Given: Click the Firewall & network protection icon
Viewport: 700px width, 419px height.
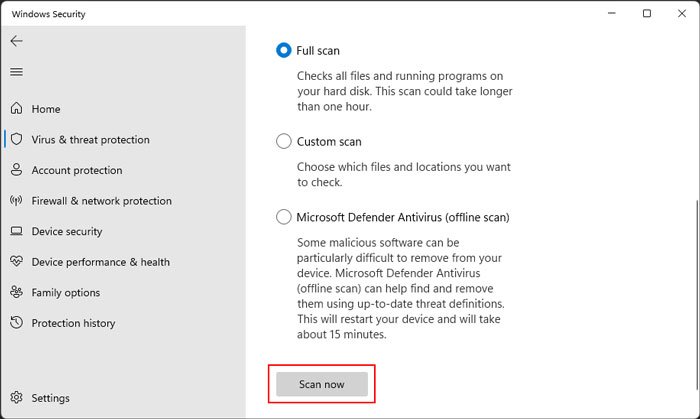Looking at the screenshot, I should point(16,201).
